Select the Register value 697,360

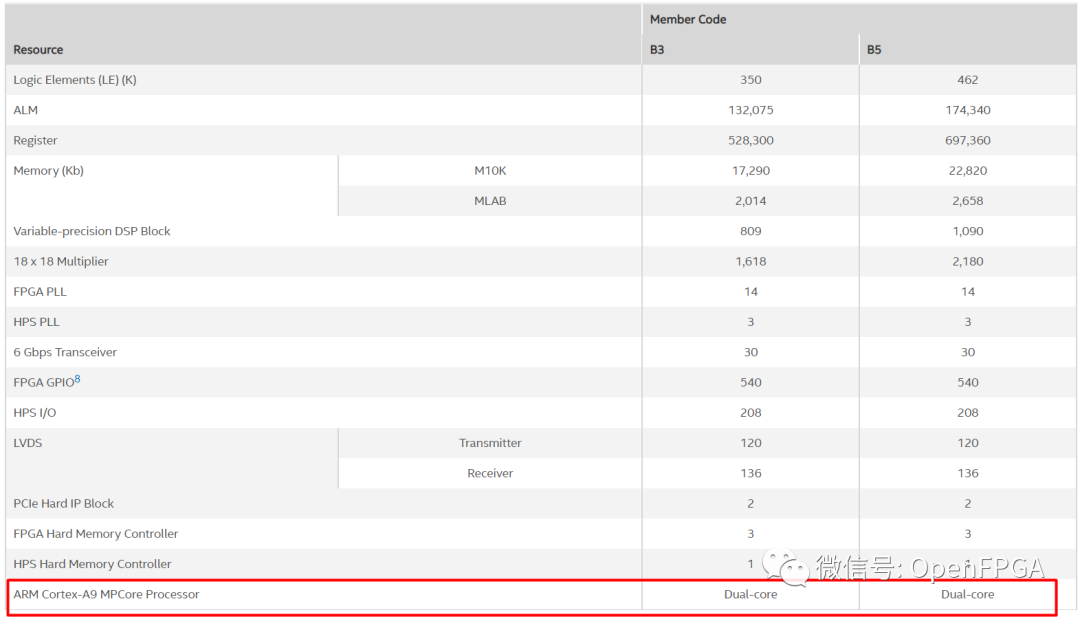[x=968, y=140]
